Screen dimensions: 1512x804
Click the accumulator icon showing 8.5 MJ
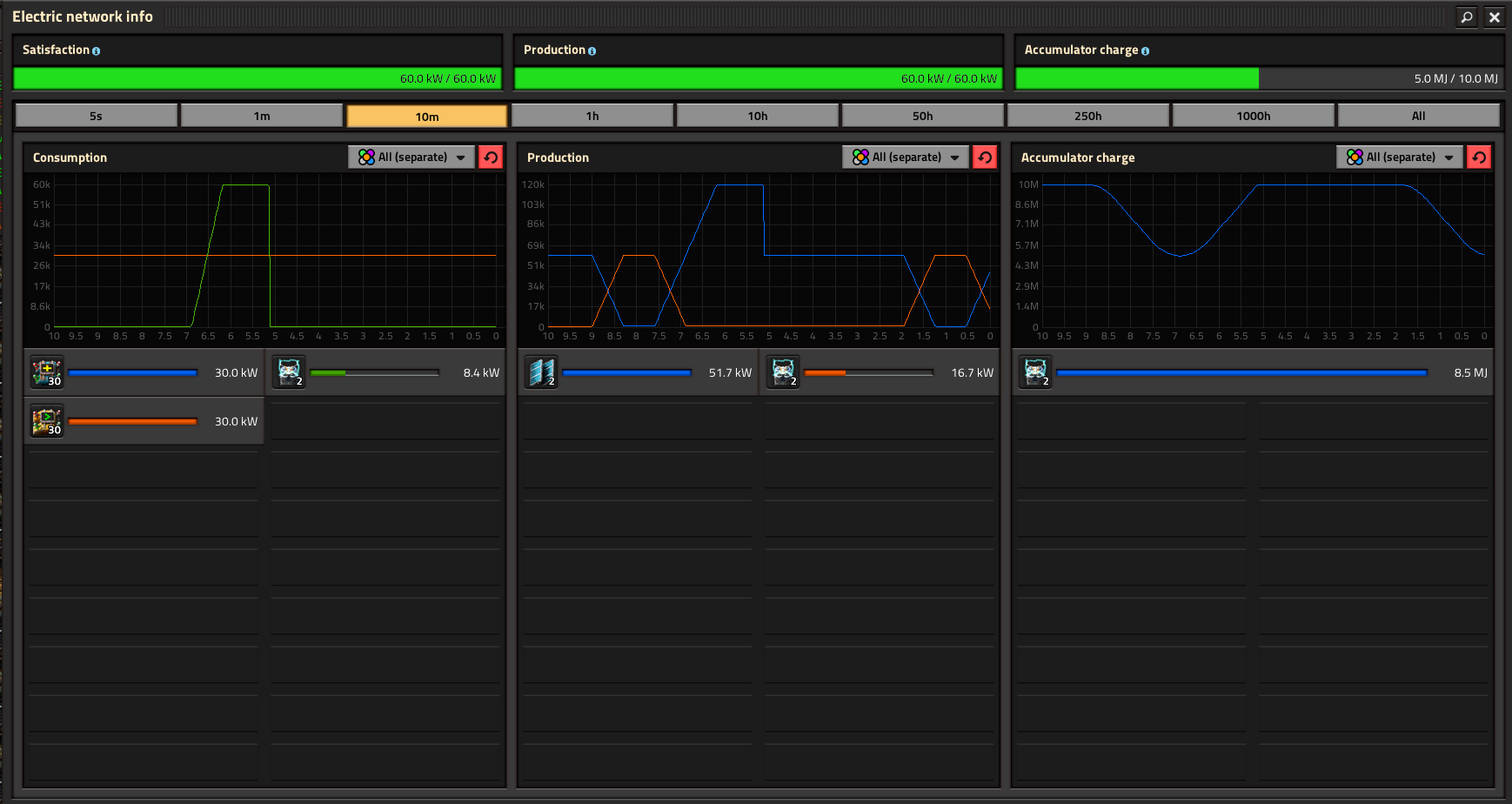point(1035,372)
